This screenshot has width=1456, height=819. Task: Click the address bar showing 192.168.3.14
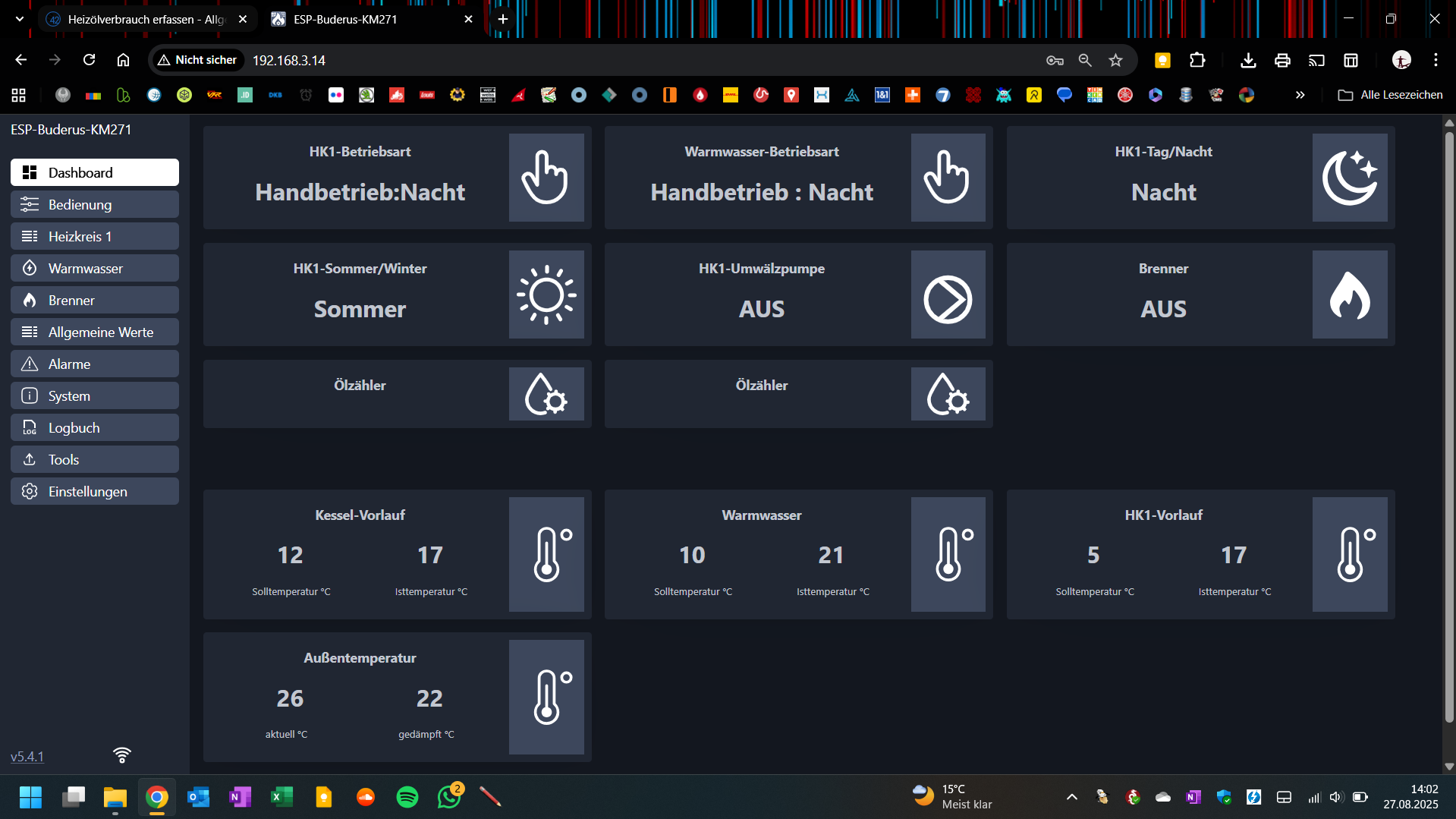coord(607,60)
